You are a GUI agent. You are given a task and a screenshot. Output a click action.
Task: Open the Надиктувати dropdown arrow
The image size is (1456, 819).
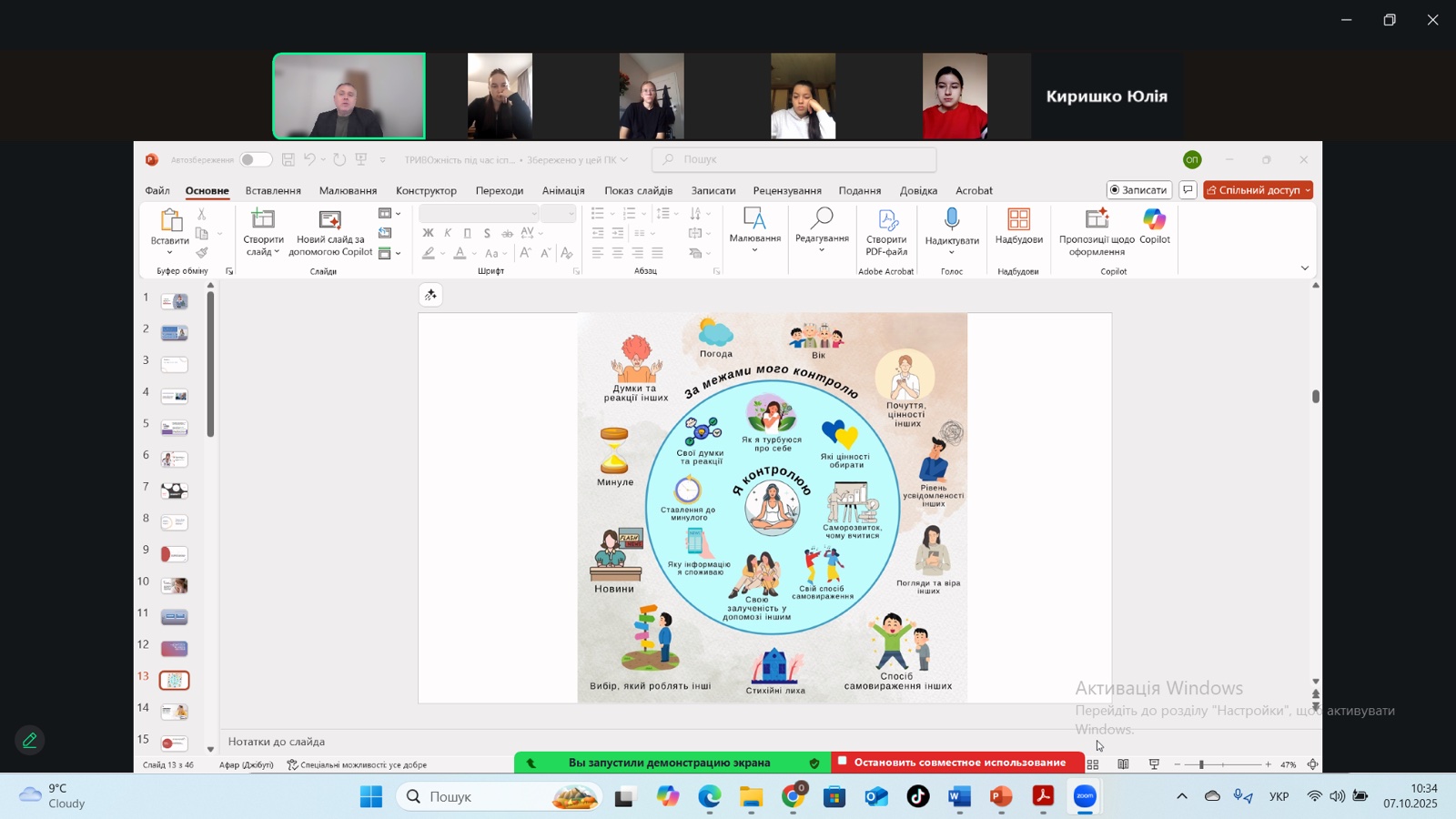pyautogui.click(x=952, y=252)
